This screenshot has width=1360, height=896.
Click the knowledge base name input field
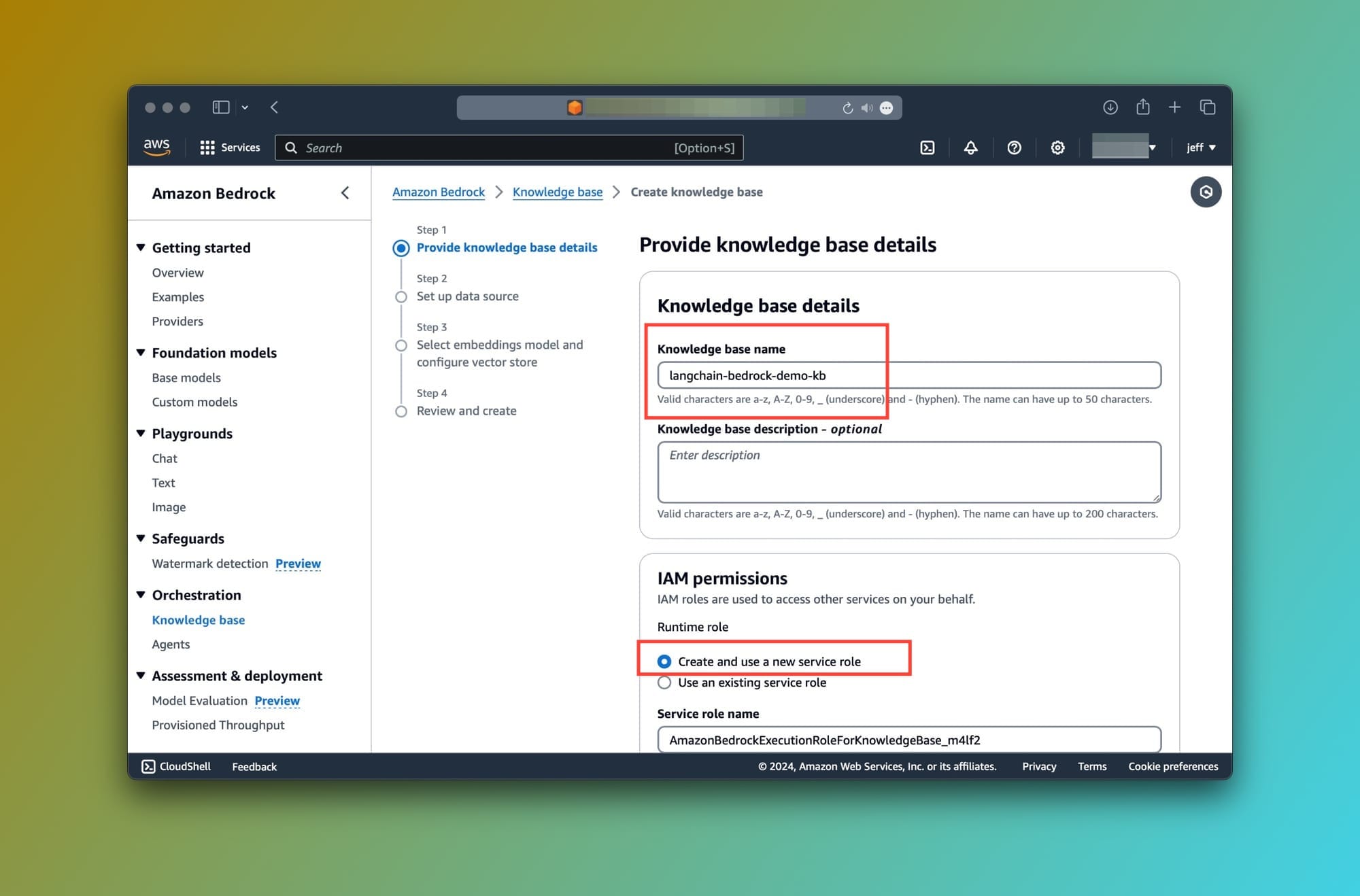pyautogui.click(x=909, y=375)
